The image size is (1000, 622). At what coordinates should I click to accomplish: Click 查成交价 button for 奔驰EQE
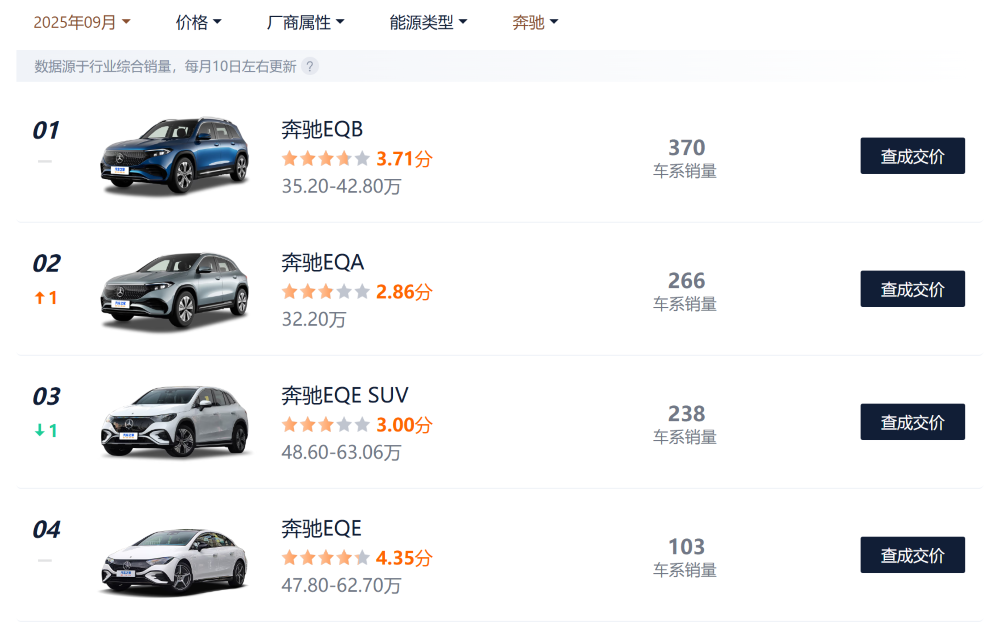click(x=911, y=555)
